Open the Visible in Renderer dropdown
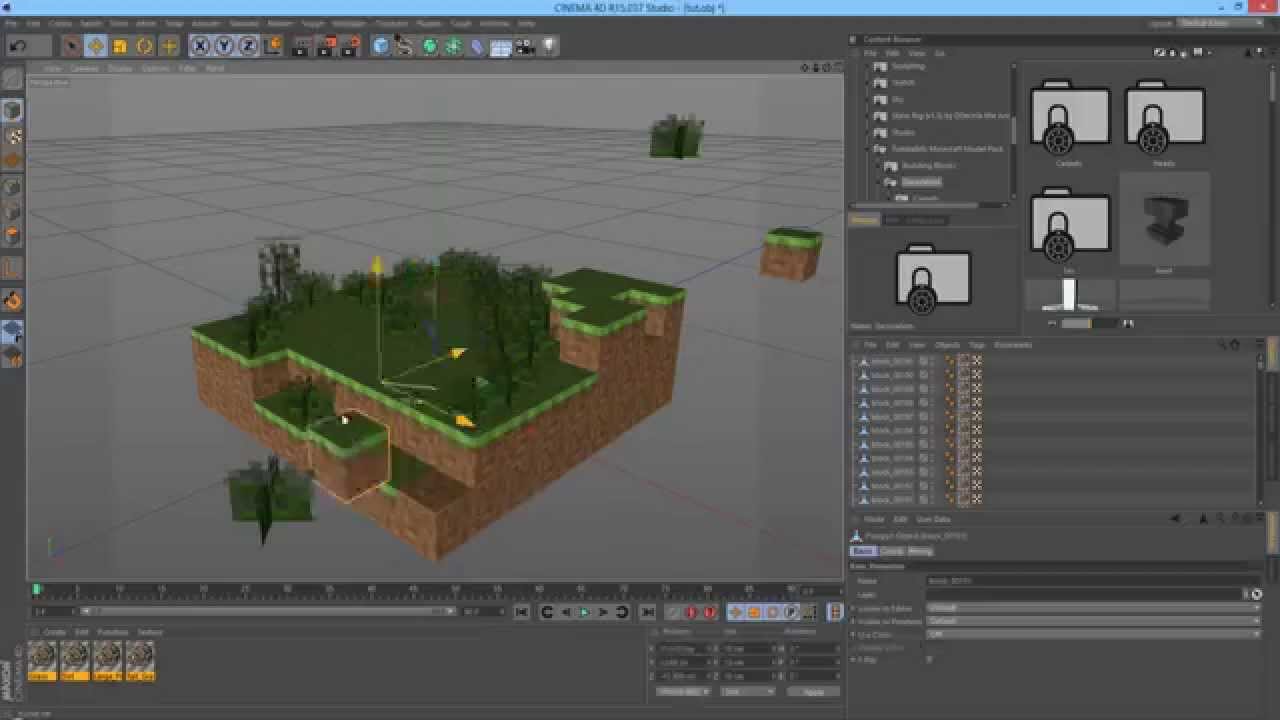The width and height of the screenshot is (1280, 720). 1093,620
